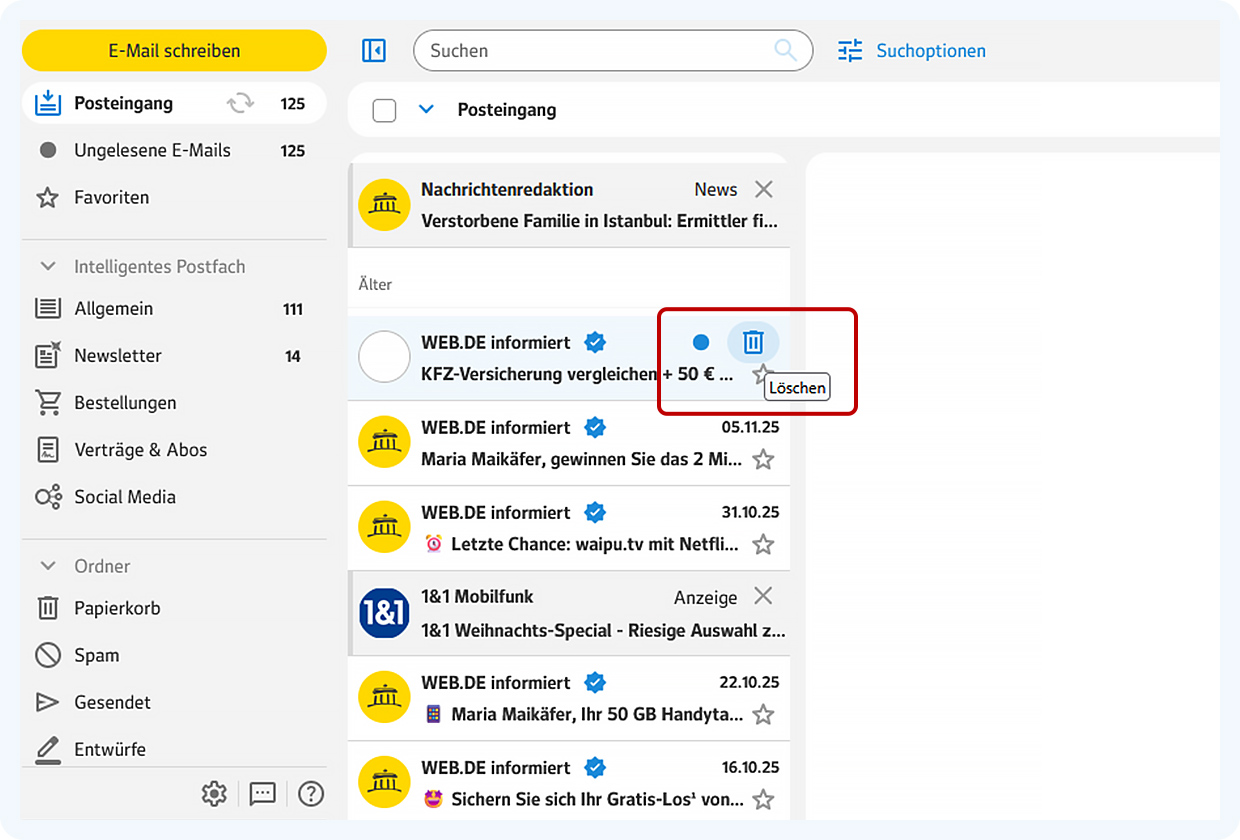This screenshot has height=840, width=1240.
Task: Switch to Ungelesene E-Mails
Action: coord(152,150)
